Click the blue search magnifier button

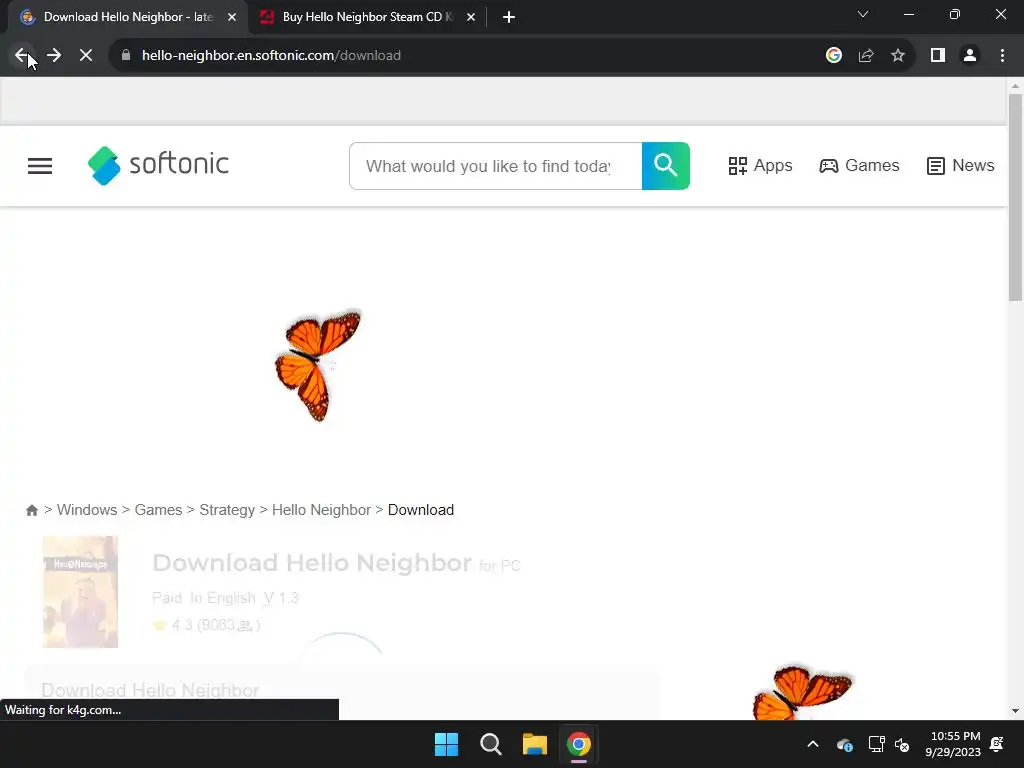[x=665, y=166]
